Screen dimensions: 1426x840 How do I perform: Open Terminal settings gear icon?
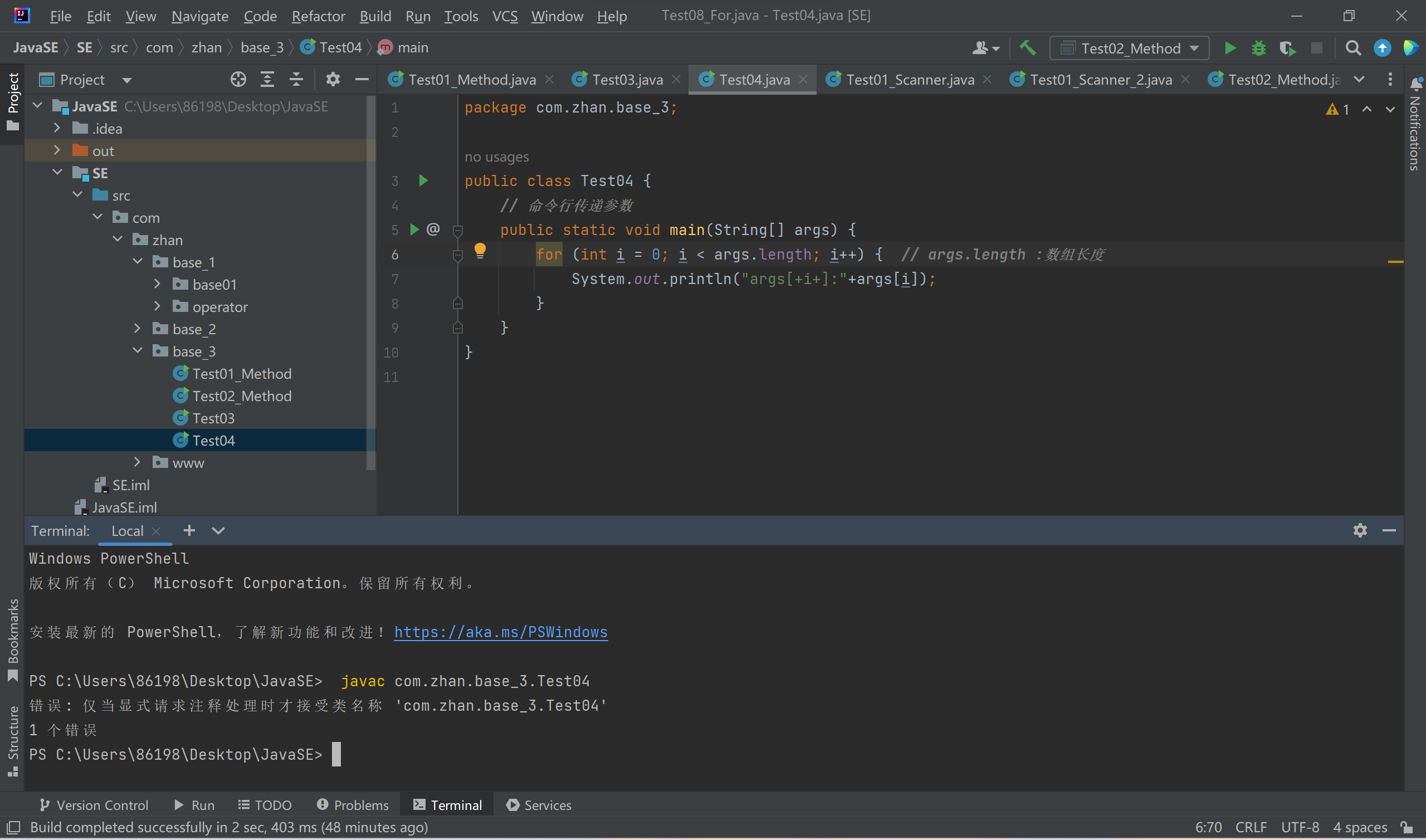point(1360,530)
